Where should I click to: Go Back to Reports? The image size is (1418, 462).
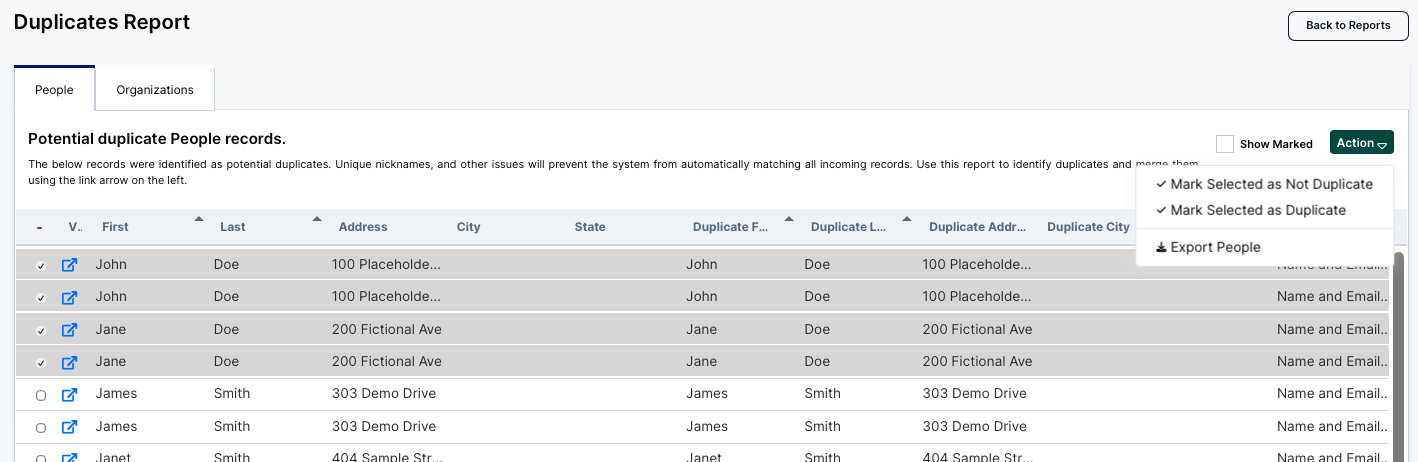(1348, 26)
